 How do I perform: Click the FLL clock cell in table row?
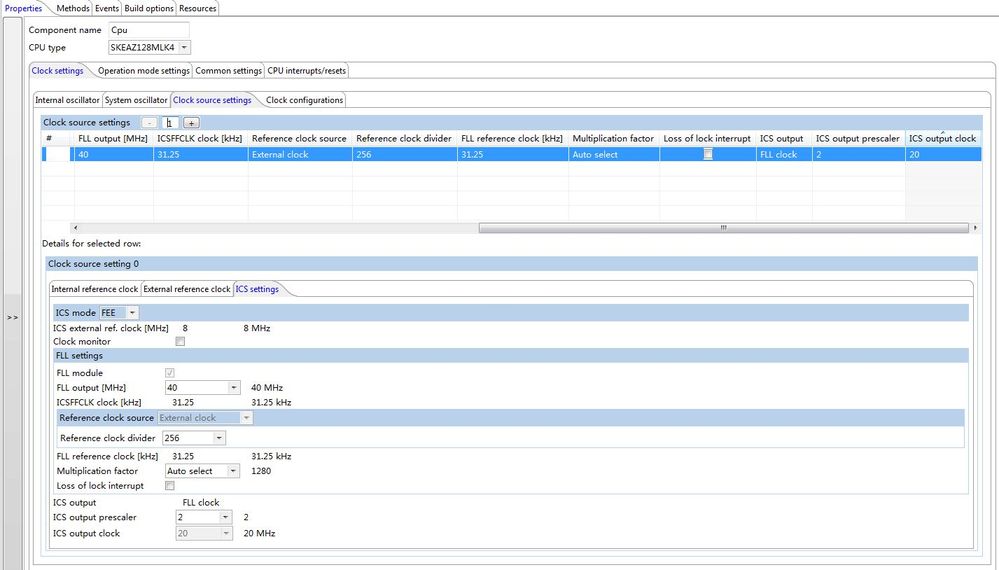point(784,154)
